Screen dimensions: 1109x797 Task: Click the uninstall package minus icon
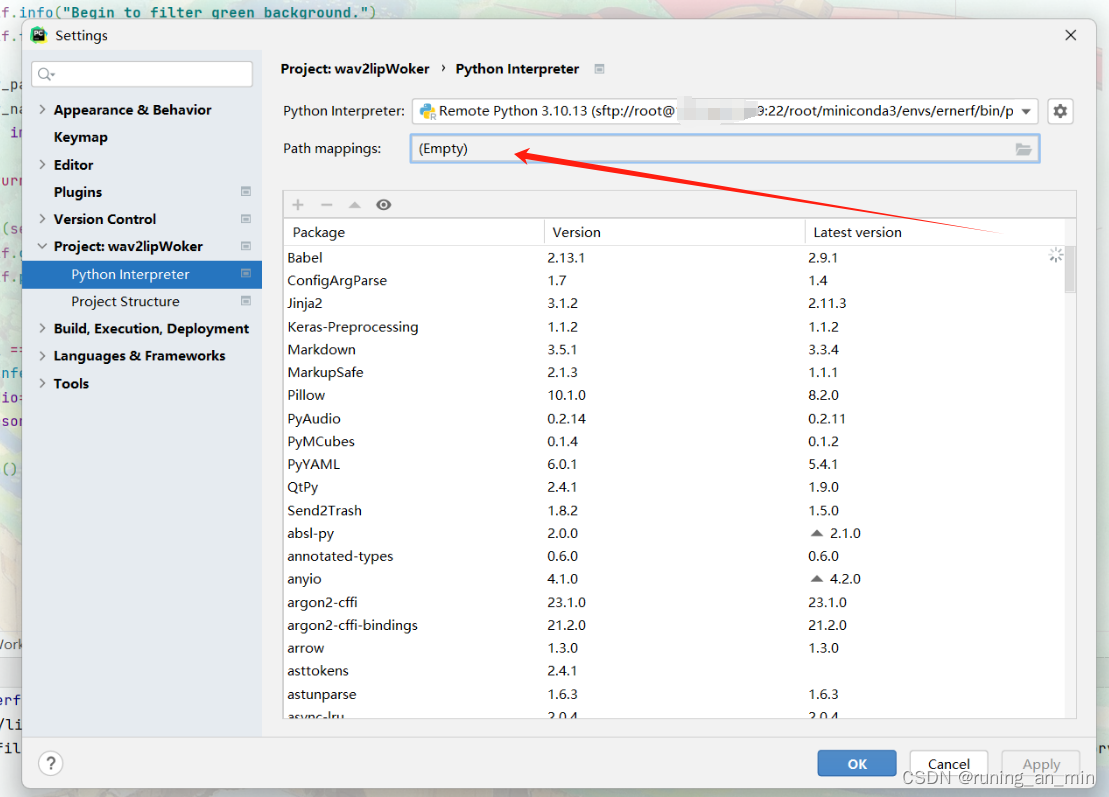(326, 204)
